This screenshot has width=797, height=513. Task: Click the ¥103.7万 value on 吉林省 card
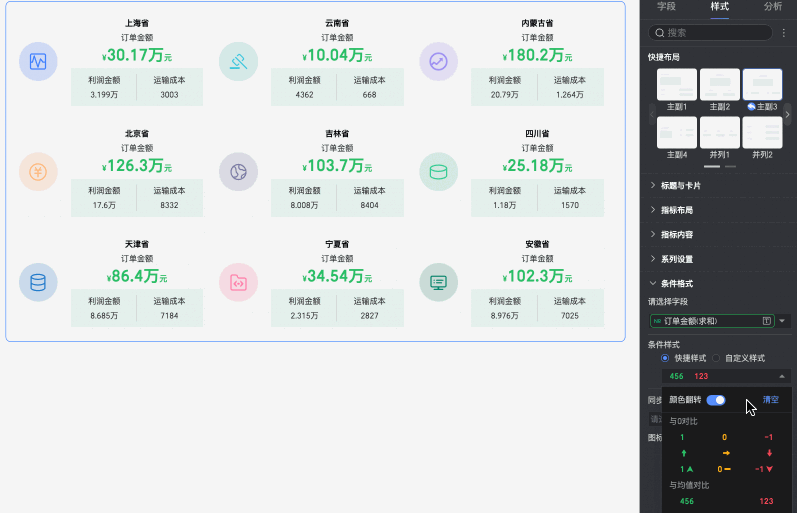(x=337, y=165)
